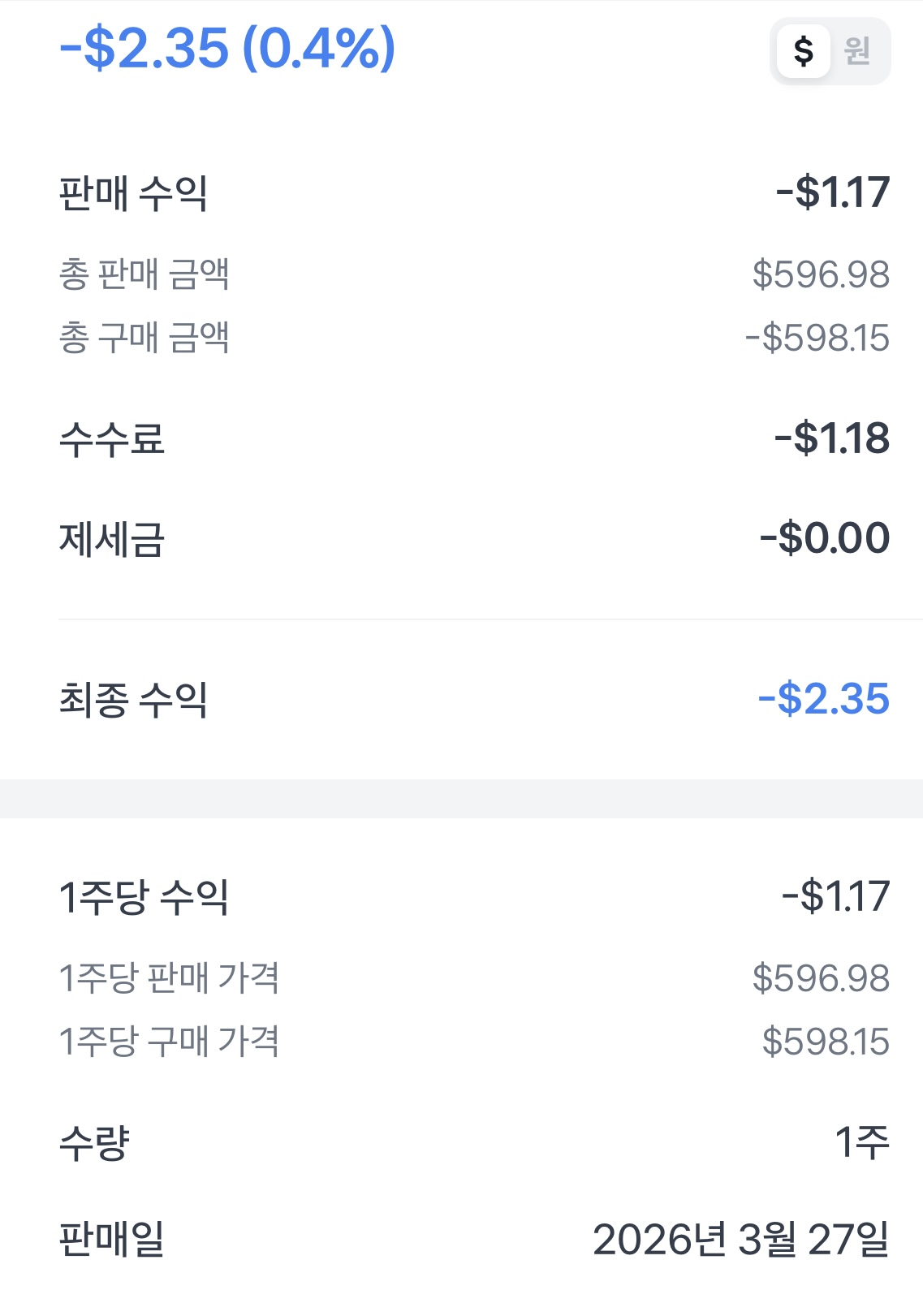Tap the total purchase amount -$598.15
Viewport: 923px width, 1316px height.
[817, 338]
